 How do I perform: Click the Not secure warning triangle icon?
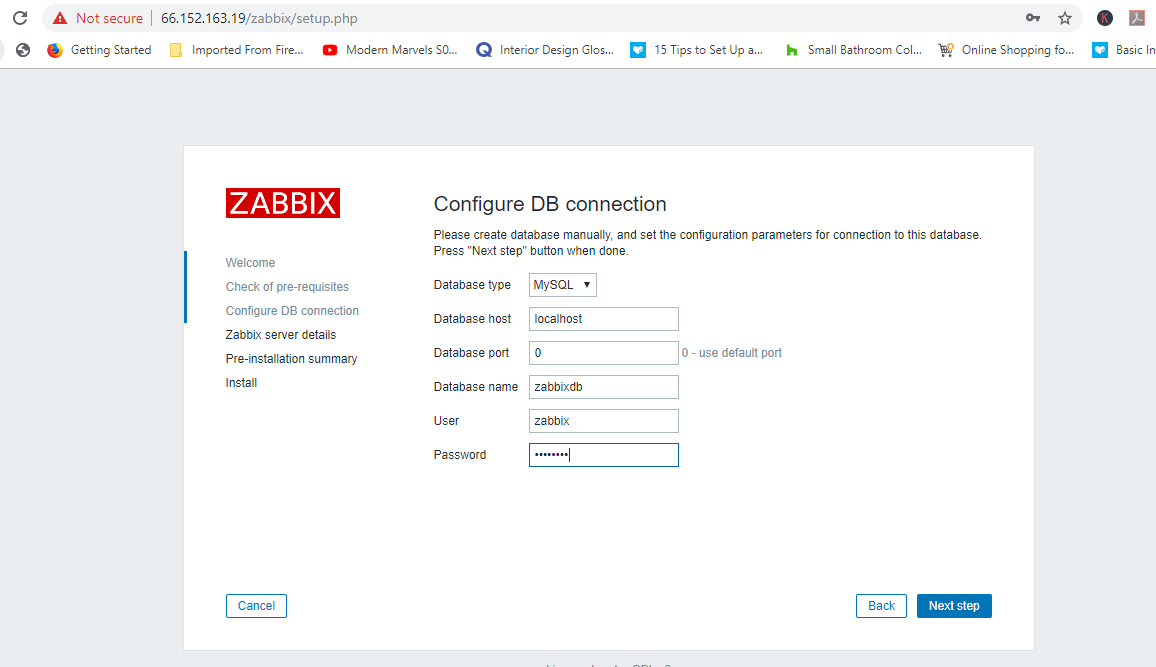click(x=60, y=18)
